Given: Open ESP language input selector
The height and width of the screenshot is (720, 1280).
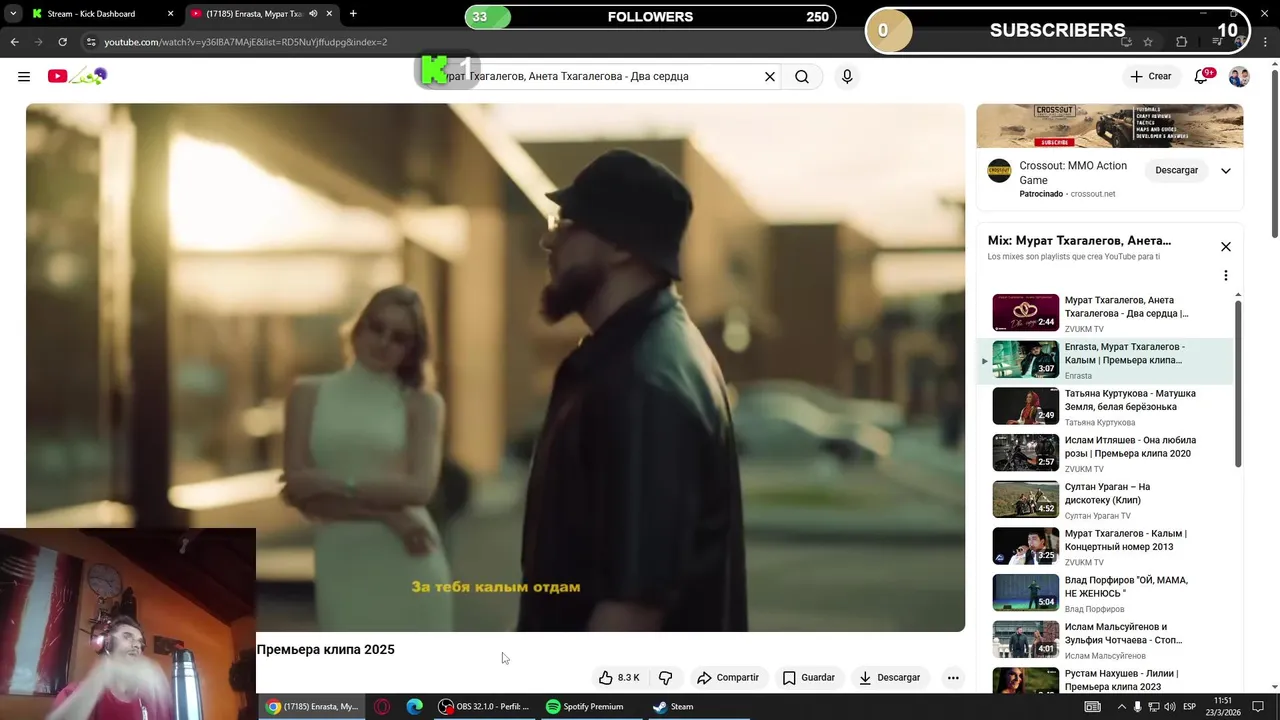Looking at the screenshot, I should pyautogui.click(x=1189, y=707).
